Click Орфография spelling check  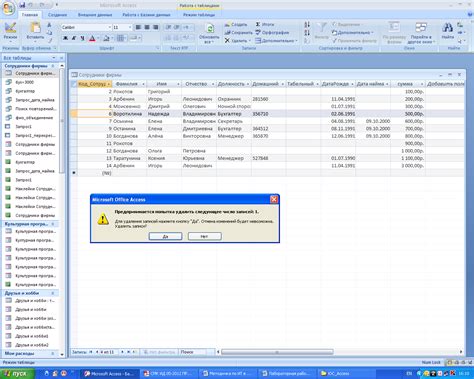[272, 33]
